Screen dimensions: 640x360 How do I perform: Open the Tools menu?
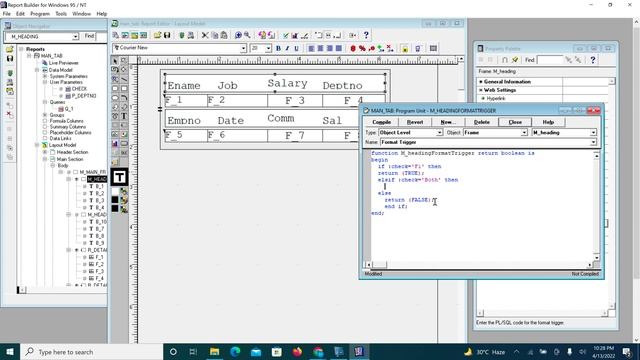[61, 13]
